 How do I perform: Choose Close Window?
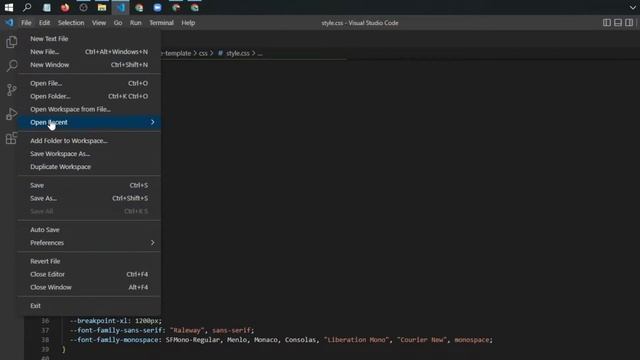tap(89, 287)
